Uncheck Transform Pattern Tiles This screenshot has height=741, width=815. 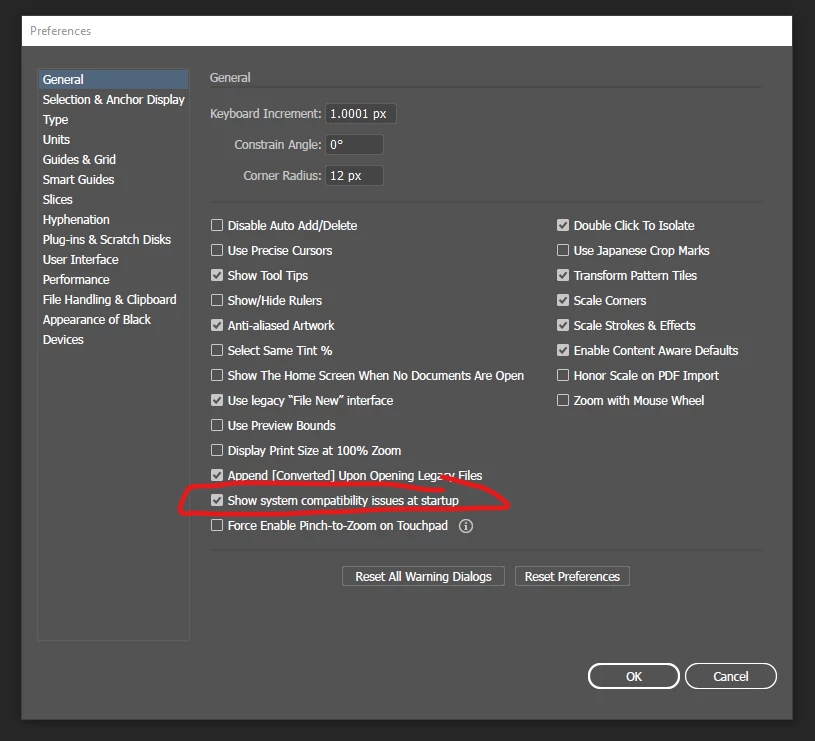pyautogui.click(x=563, y=275)
